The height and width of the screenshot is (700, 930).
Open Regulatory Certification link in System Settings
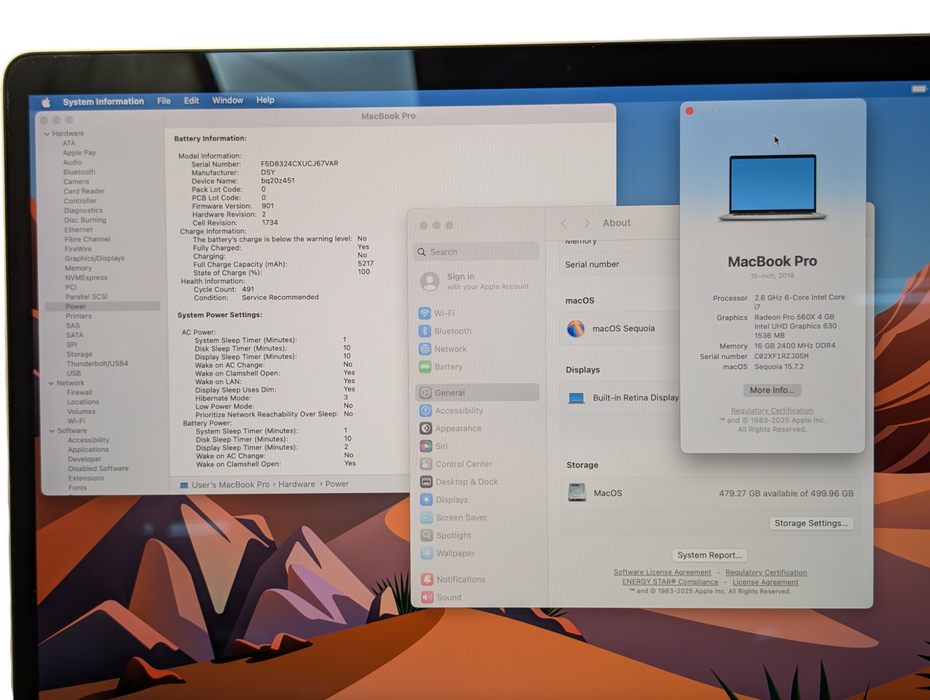[766, 572]
